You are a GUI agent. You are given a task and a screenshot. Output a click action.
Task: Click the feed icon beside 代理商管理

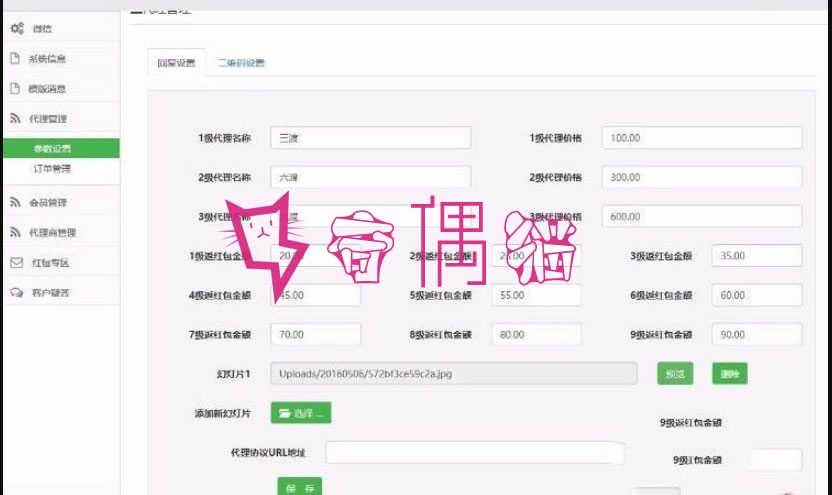15,232
